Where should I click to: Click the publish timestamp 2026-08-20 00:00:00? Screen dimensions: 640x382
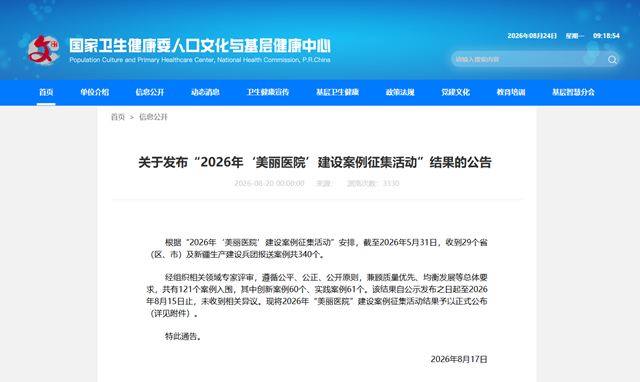click(x=269, y=184)
